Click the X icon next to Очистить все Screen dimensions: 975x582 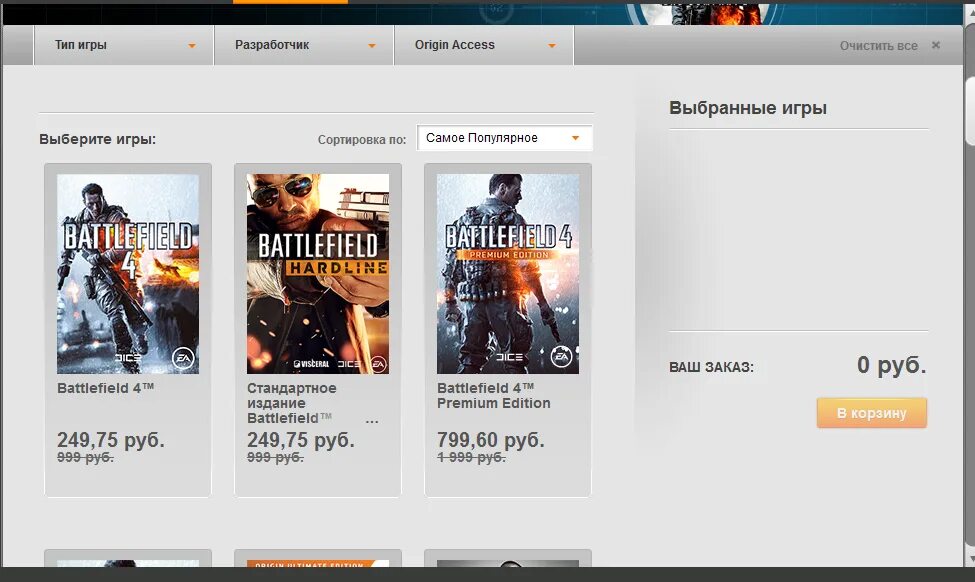point(936,45)
